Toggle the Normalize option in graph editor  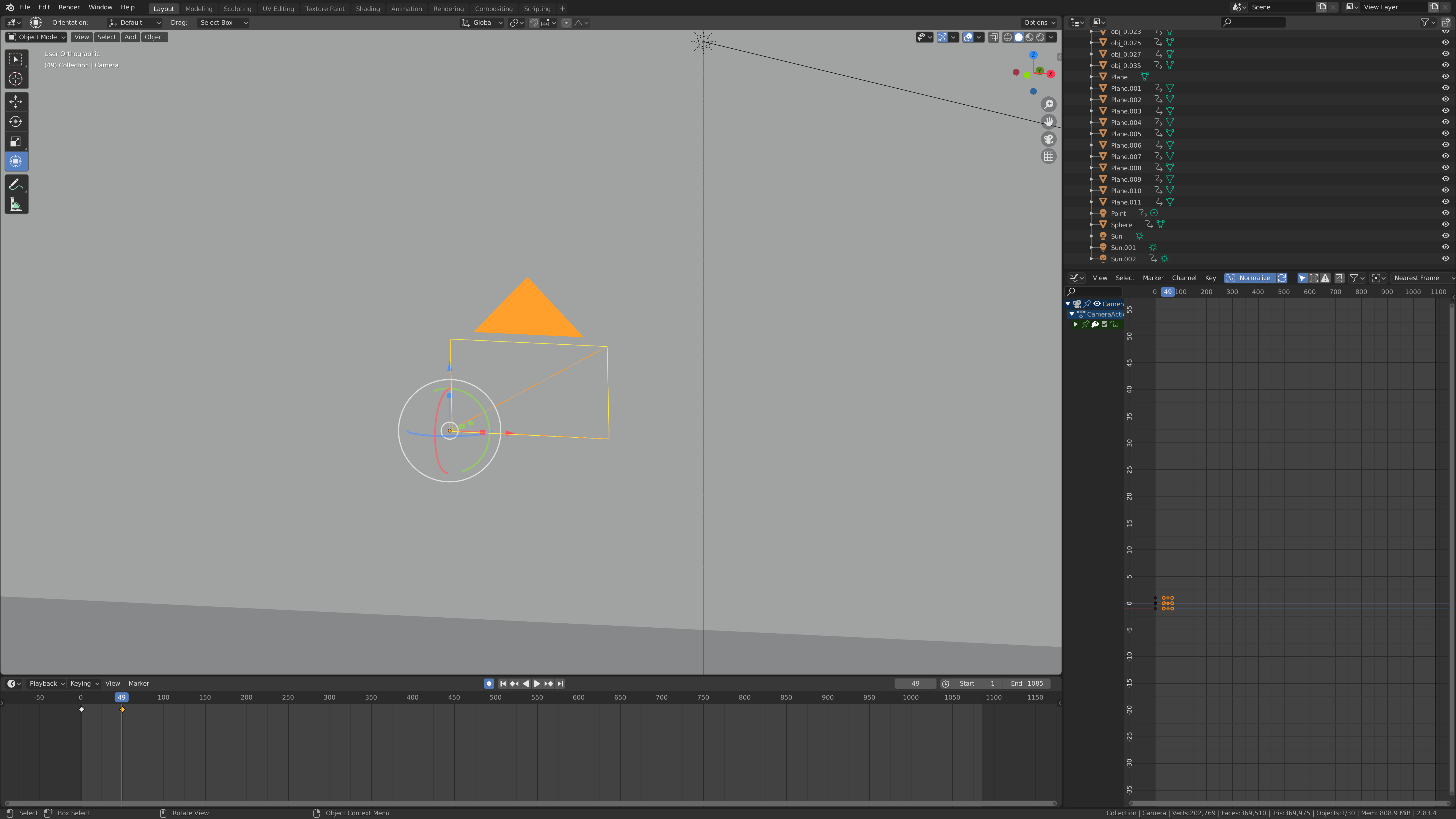click(1250, 278)
